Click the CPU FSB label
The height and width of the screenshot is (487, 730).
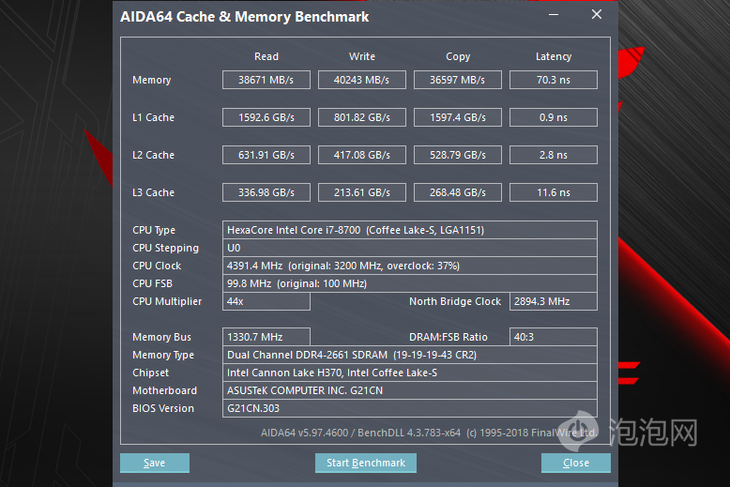(x=152, y=284)
